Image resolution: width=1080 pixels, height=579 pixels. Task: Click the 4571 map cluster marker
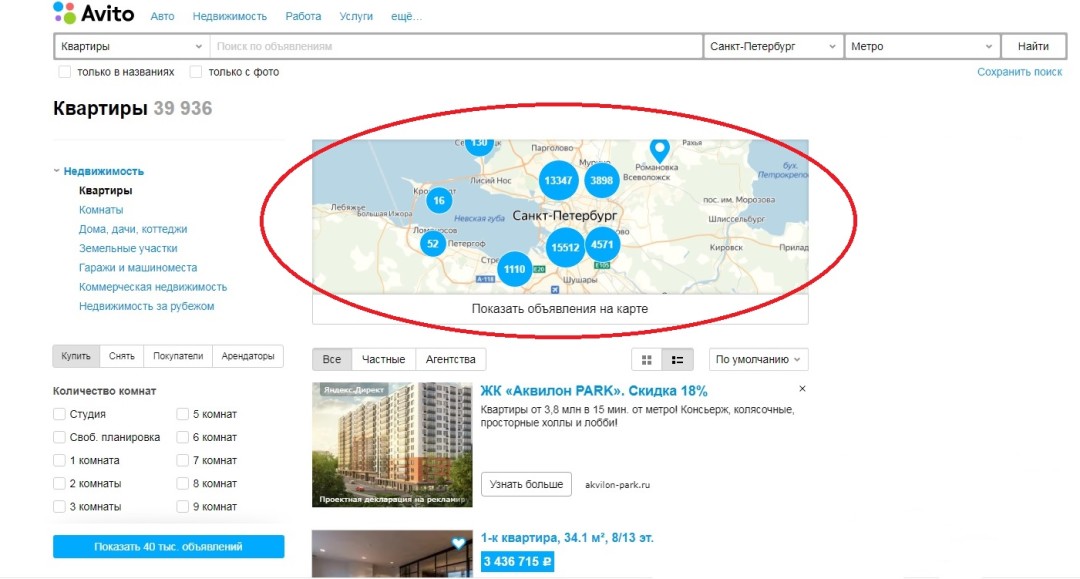[x=603, y=244]
